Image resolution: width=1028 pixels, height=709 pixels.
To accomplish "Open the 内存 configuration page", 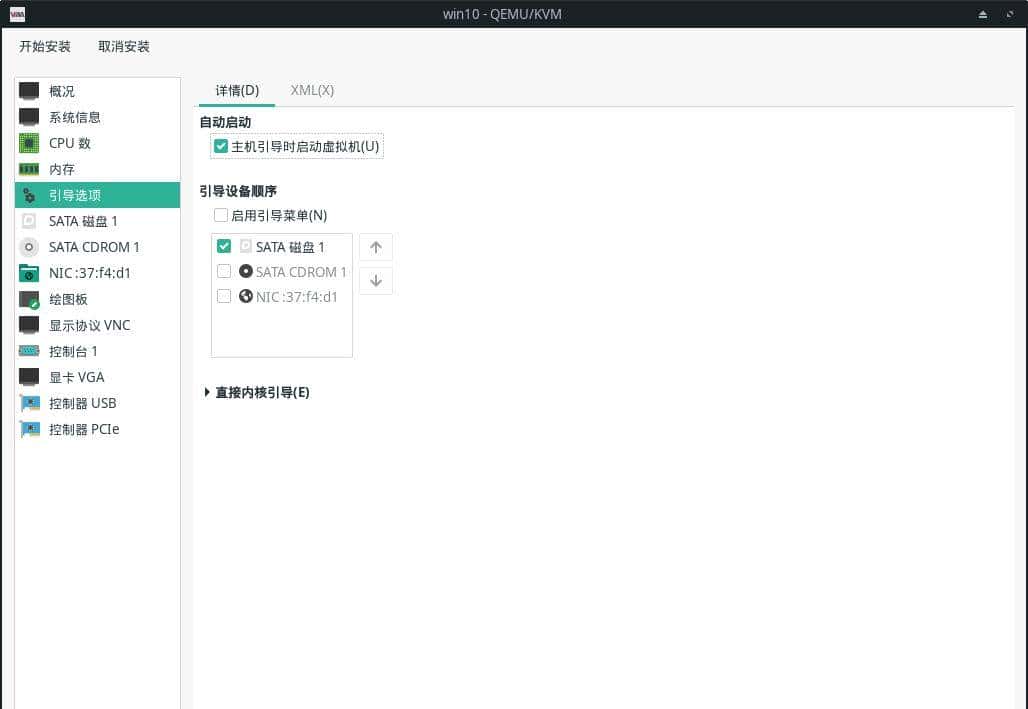I will click(59, 169).
